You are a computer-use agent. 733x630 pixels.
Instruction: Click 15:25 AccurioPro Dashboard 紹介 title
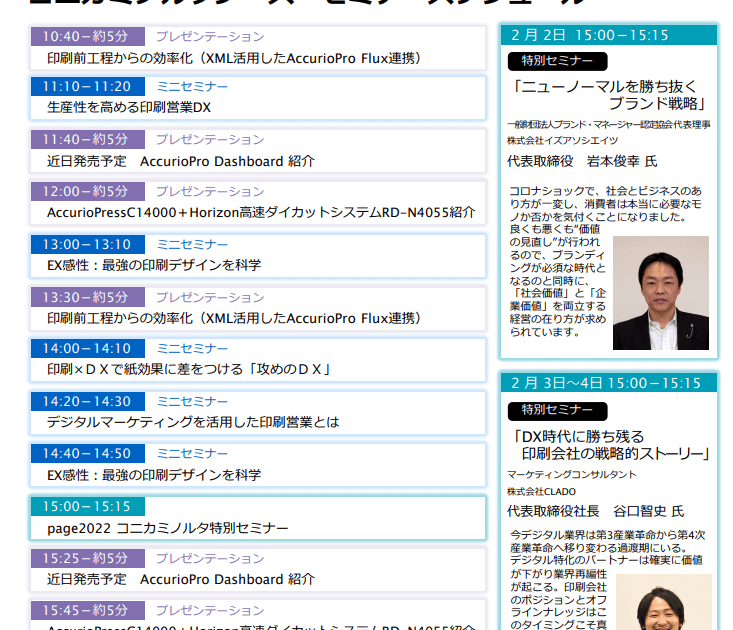click(180, 580)
